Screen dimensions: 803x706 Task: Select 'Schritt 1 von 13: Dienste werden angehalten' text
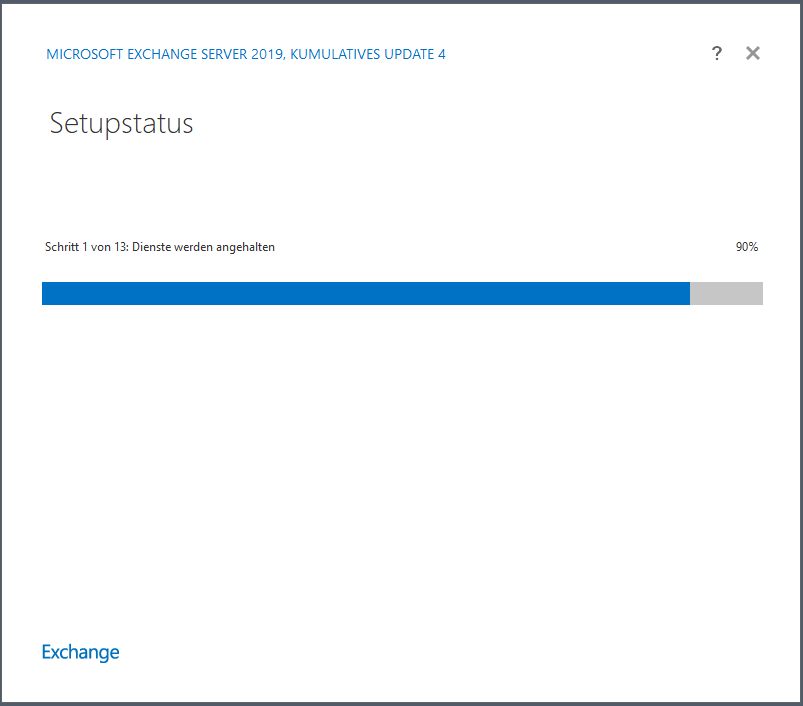click(160, 247)
